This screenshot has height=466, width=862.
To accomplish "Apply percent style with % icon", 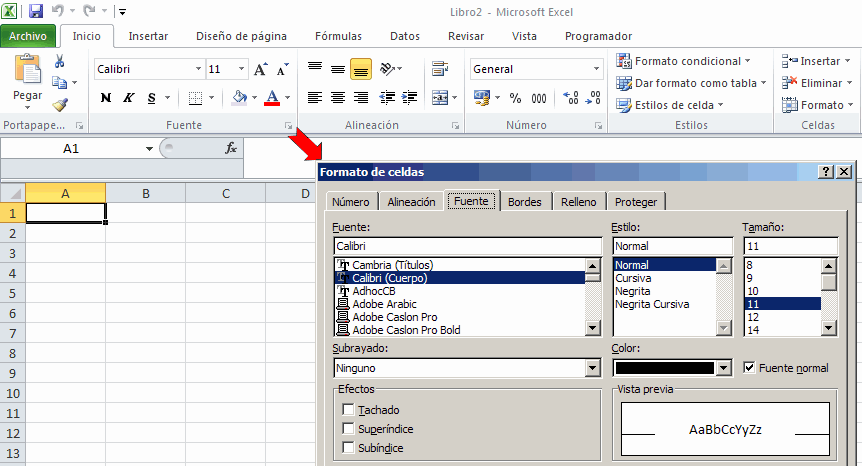I will point(515,98).
